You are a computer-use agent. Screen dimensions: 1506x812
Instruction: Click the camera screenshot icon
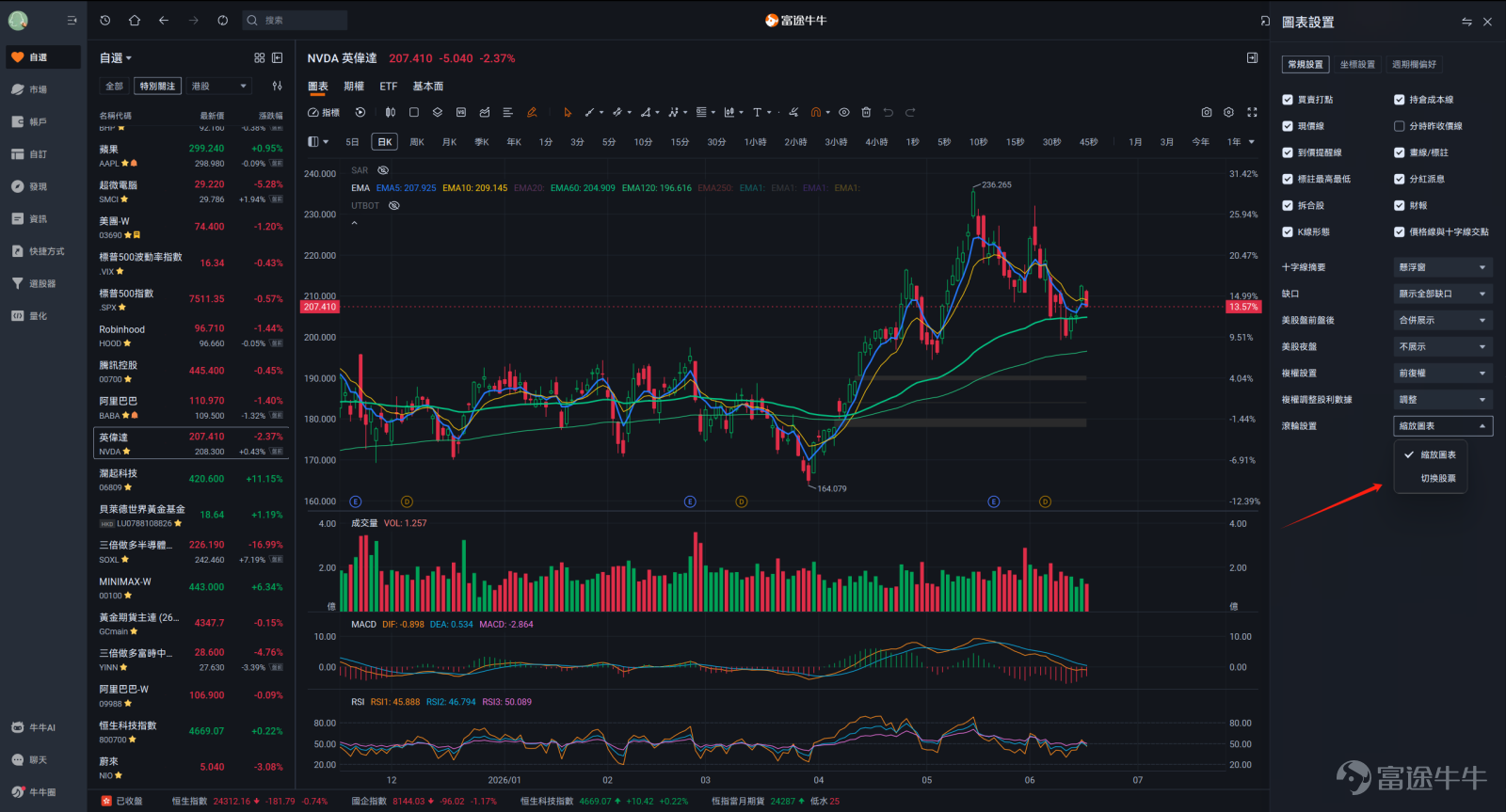pos(1207,112)
